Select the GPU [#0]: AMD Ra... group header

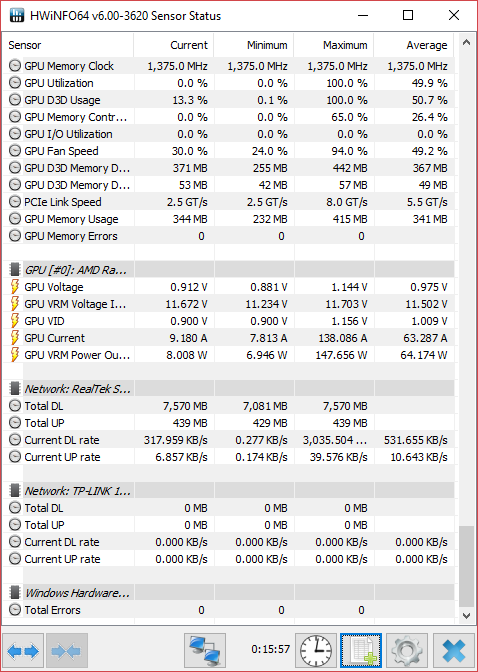229,270
